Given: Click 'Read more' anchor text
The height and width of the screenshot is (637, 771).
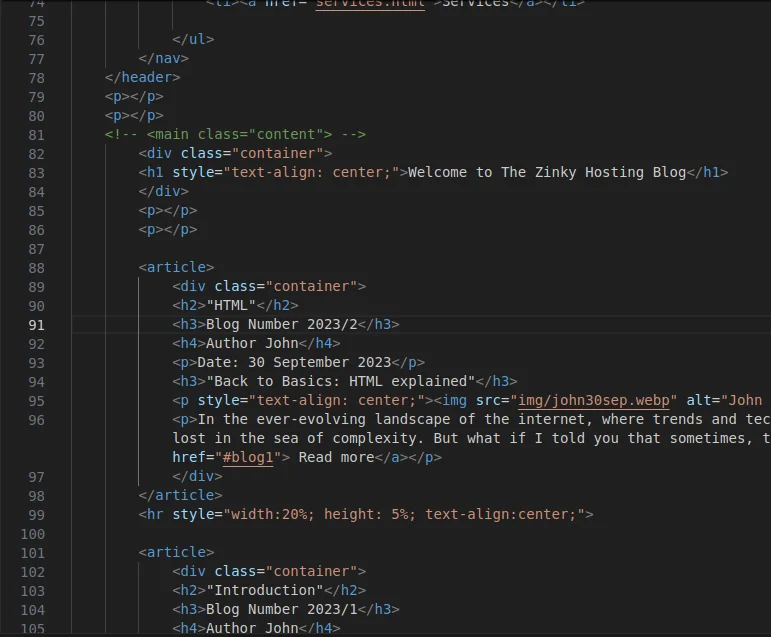Looking at the screenshot, I should [336, 457].
